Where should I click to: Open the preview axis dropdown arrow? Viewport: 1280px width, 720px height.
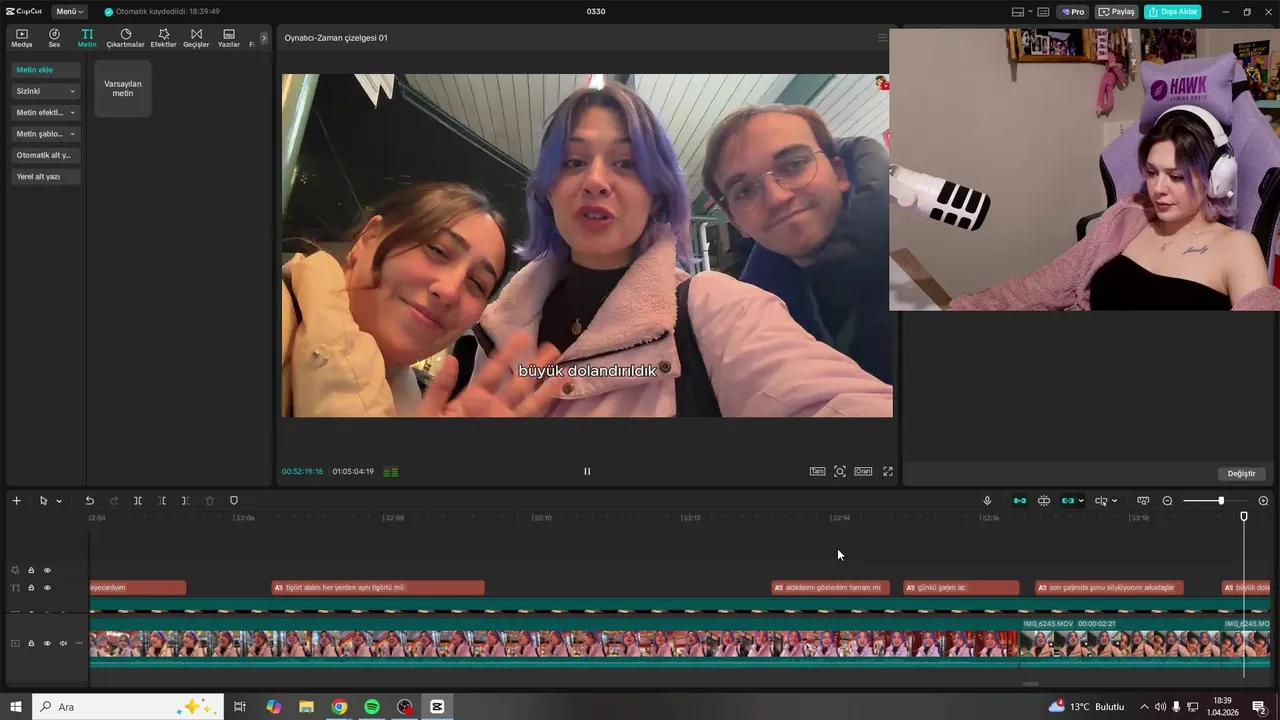(x=1114, y=501)
